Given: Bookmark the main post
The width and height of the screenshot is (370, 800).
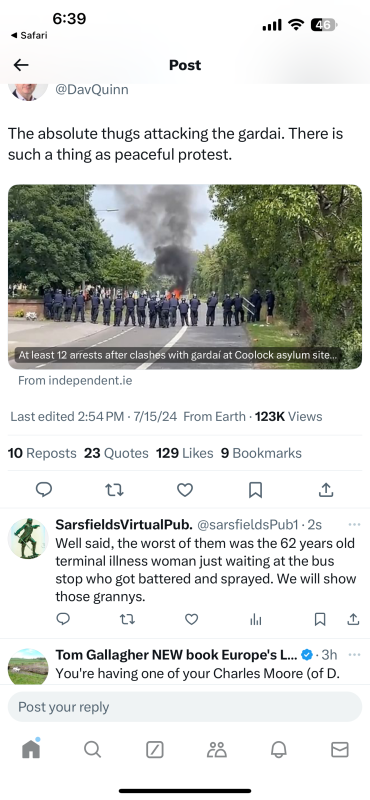Looking at the screenshot, I should click(255, 490).
